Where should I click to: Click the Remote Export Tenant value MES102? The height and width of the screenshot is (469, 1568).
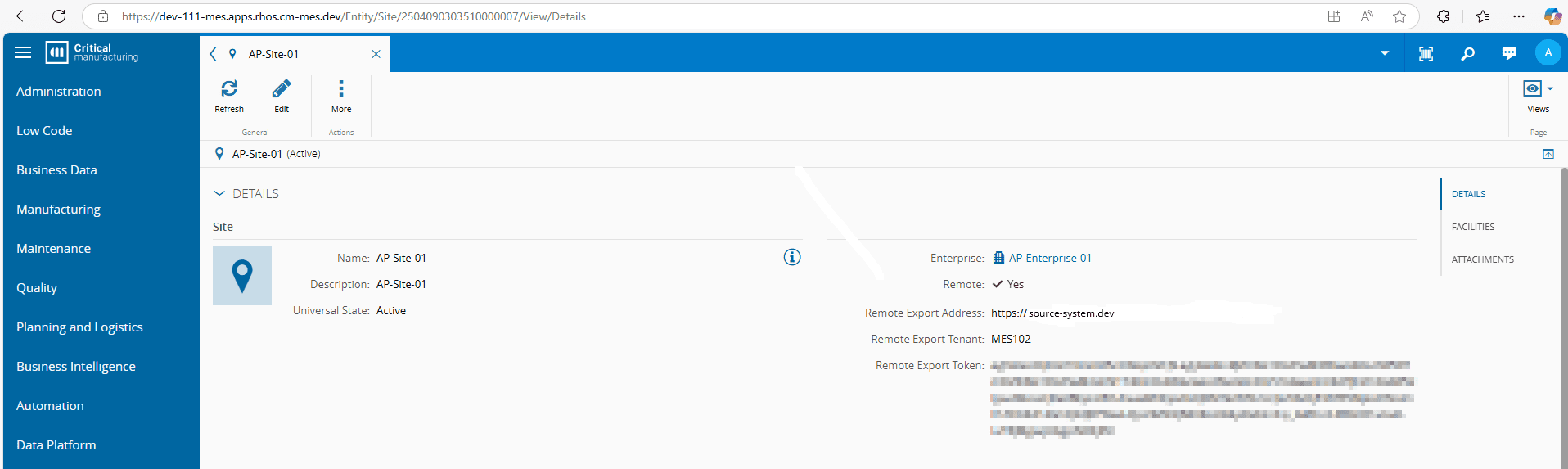coord(1011,339)
